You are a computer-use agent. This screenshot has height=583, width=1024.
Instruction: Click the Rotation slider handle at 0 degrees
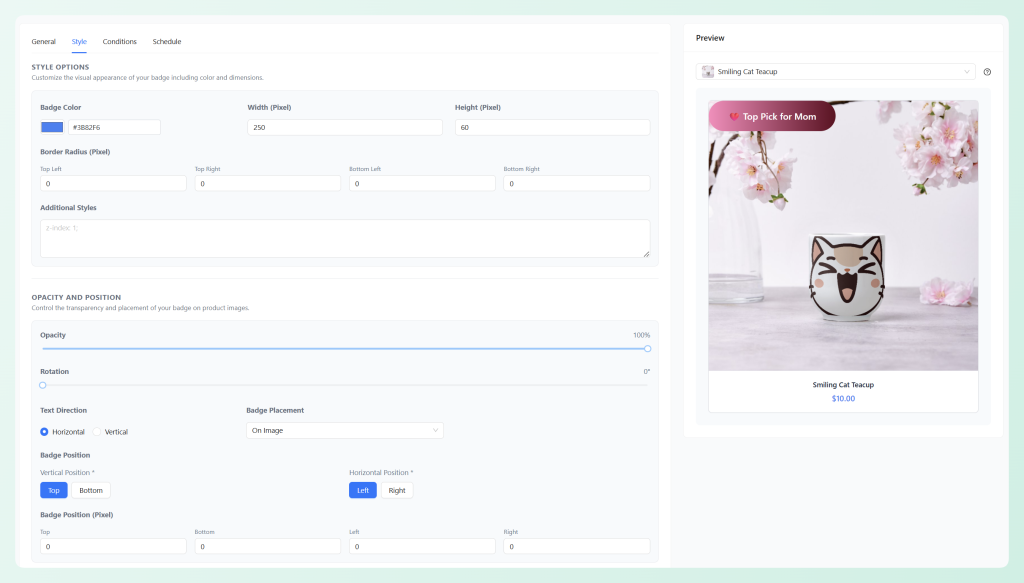point(42,385)
